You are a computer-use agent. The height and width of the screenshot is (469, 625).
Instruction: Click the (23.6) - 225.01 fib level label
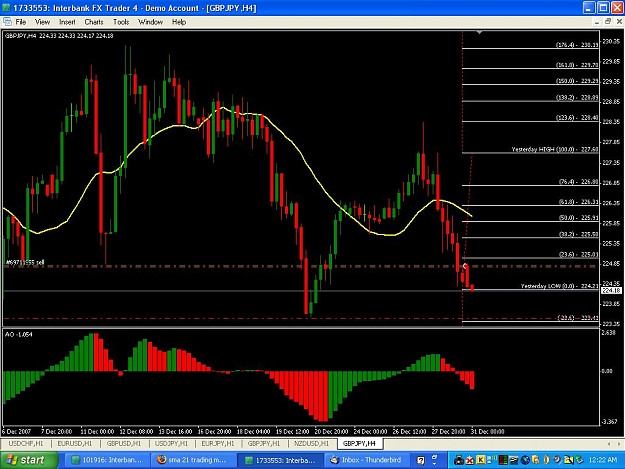(x=578, y=254)
